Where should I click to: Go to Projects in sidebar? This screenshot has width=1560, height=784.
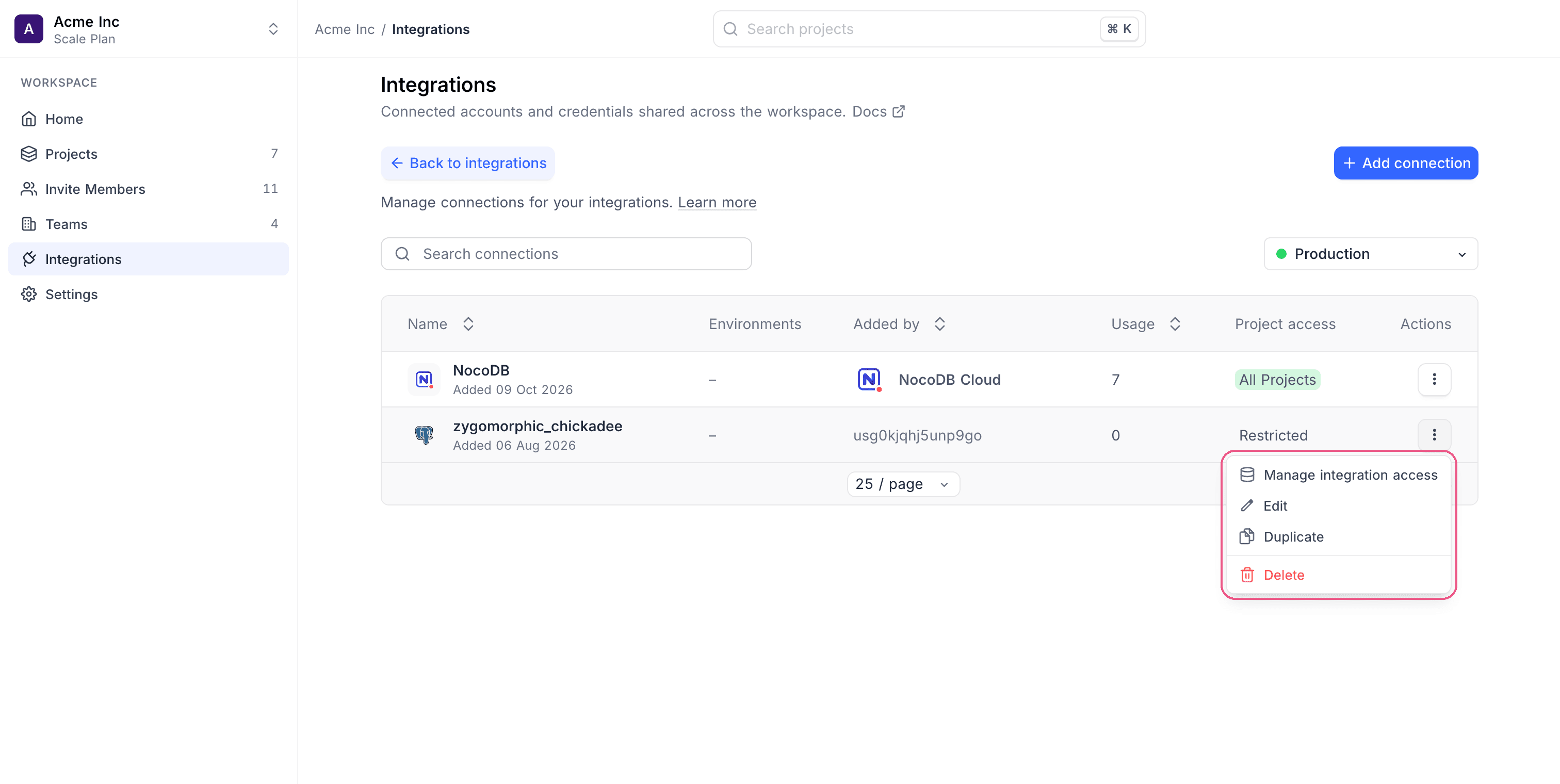click(x=149, y=154)
